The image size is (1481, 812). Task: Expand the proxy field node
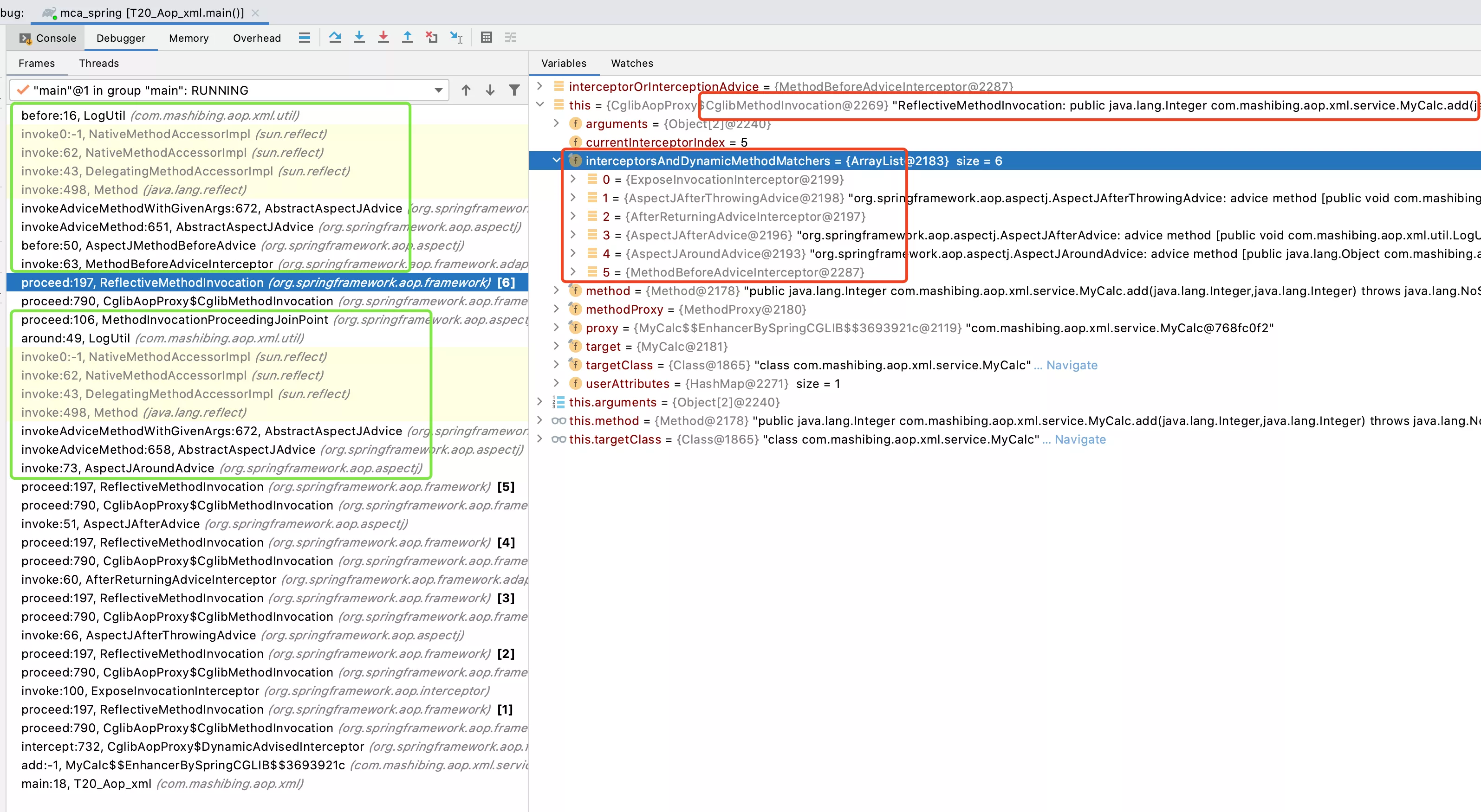tap(556, 328)
